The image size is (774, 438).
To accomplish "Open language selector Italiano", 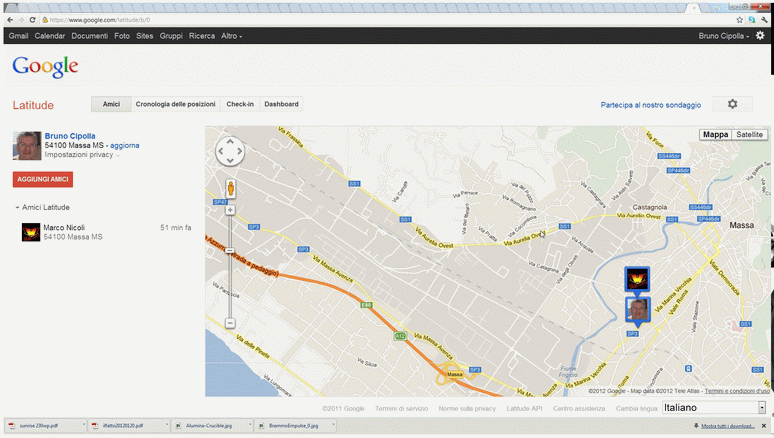I will click(x=714, y=407).
